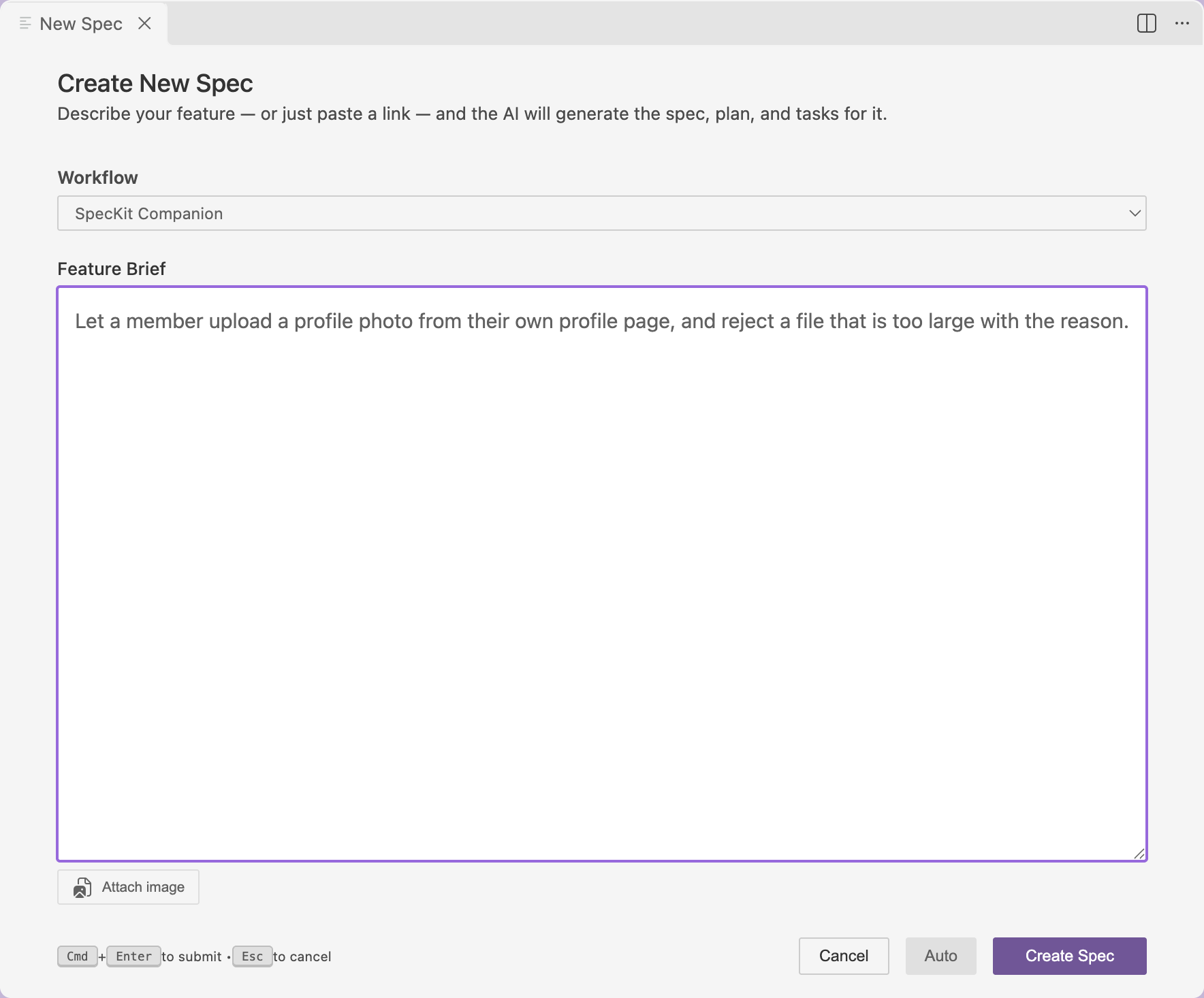This screenshot has height=998, width=1204.
Task: Select the New Spec tab
Action: point(84,23)
